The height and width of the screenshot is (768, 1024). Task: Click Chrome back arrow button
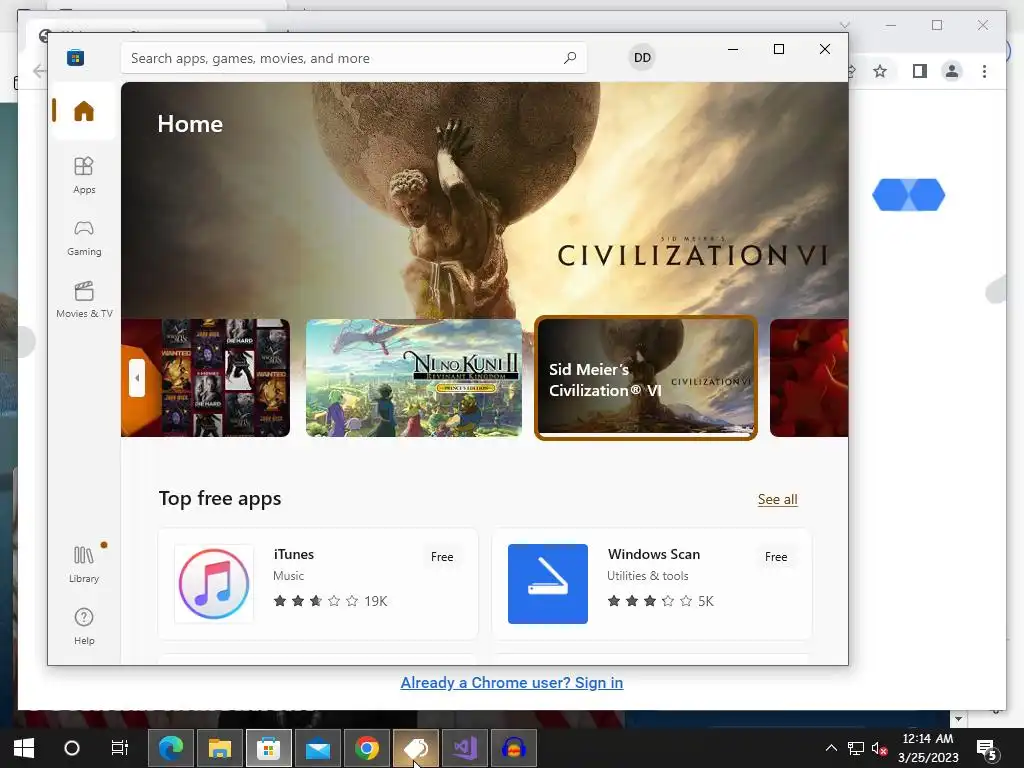click(39, 71)
